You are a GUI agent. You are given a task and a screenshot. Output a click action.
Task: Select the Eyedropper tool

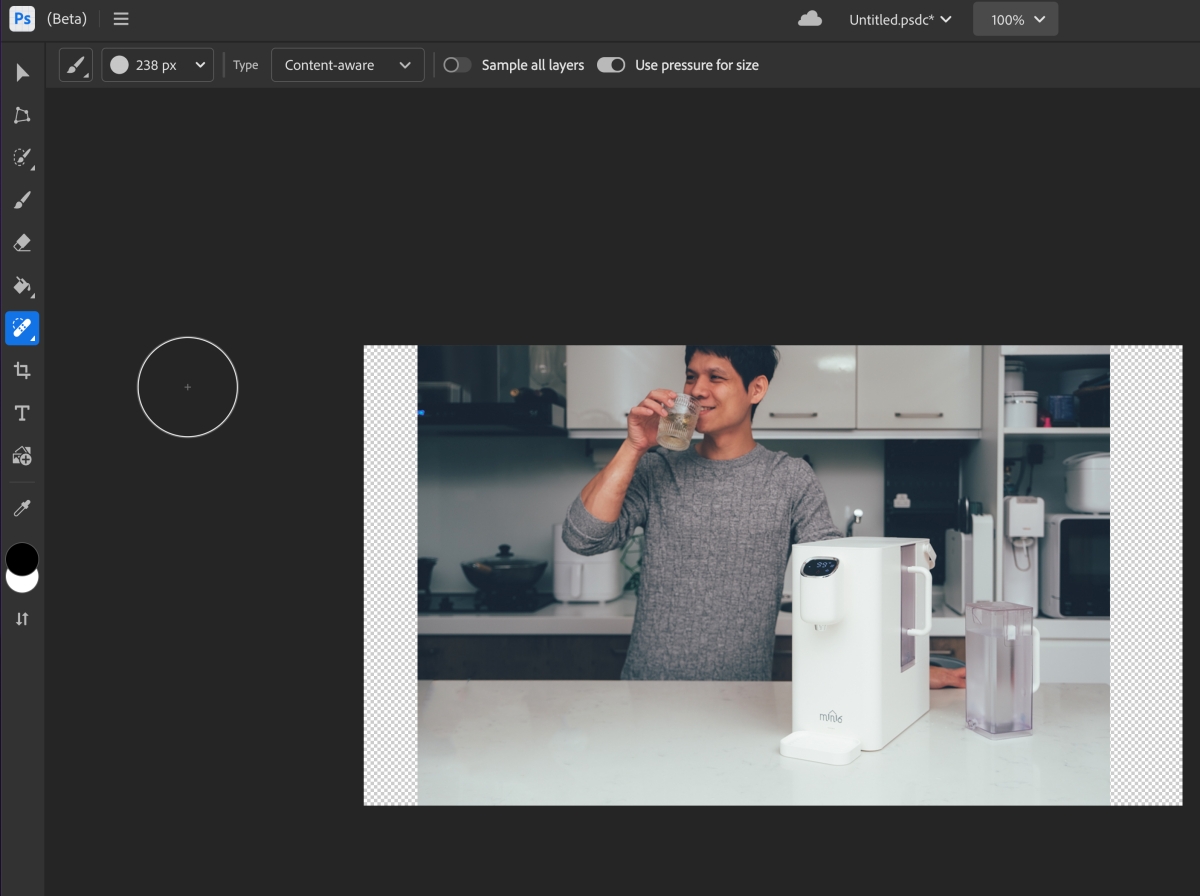click(x=22, y=509)
